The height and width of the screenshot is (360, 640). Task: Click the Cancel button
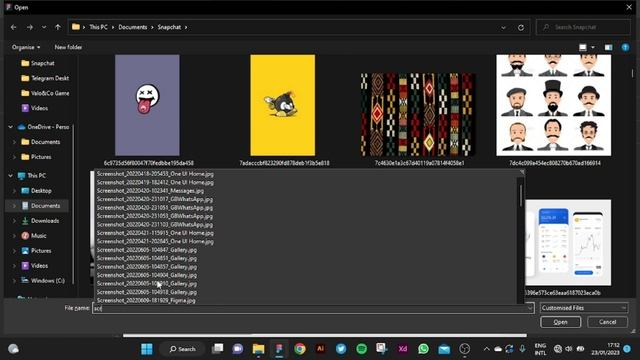607,322
